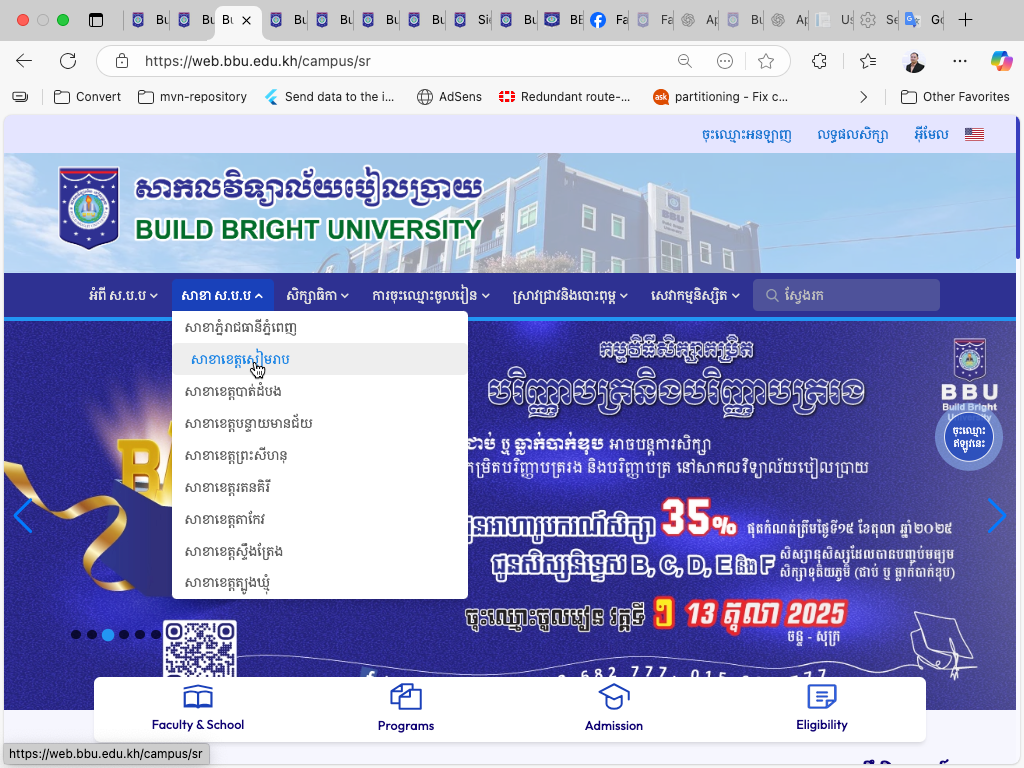Image resolution: width=1024 pixels, height=768 pixels.
Task: Select សាខារាជធានីភ្នំពេញ from campus menu
Action: 241,327
